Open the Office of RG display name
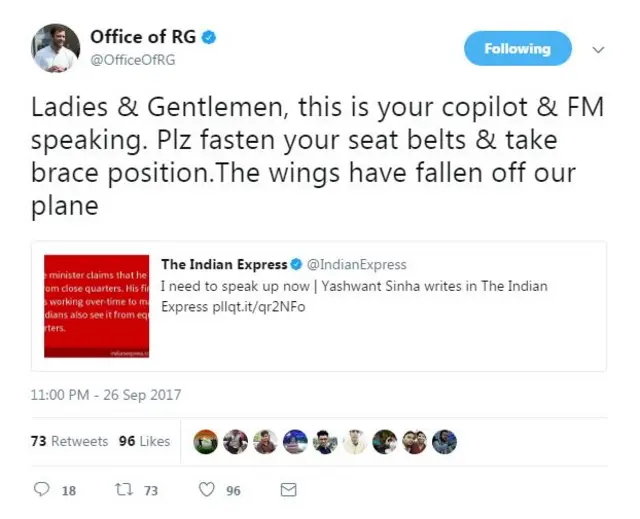This screenshot has width=640, height=519. (143, 37)
